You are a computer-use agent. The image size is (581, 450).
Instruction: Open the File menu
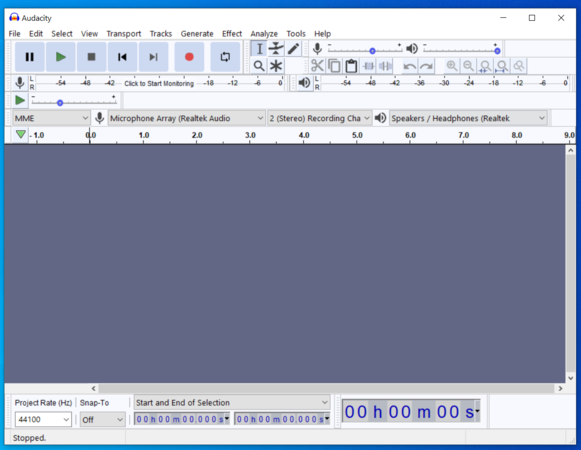[14, 34]
